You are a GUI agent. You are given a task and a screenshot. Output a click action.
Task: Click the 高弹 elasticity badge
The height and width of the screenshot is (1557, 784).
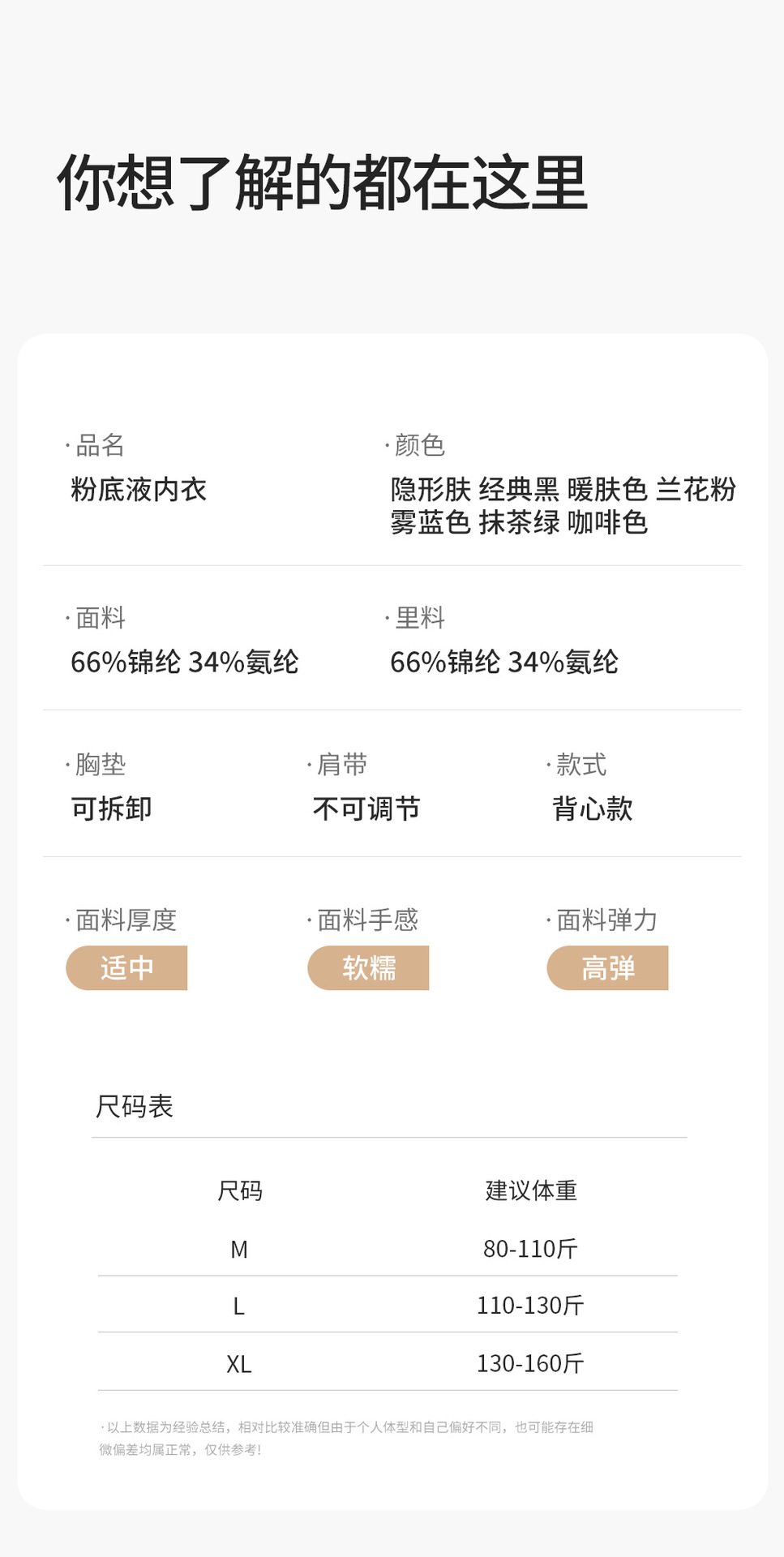[x=607, y=967]
